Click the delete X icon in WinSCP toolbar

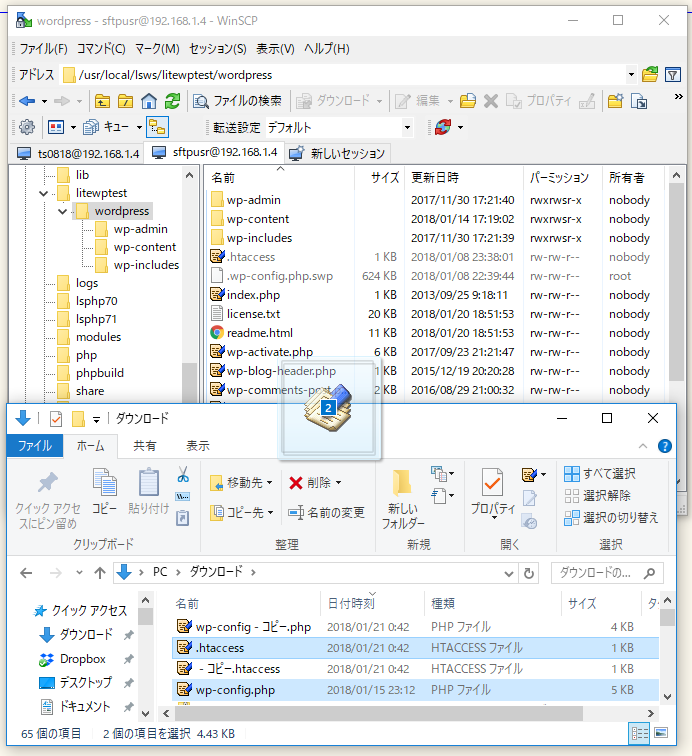pos(490,101)
